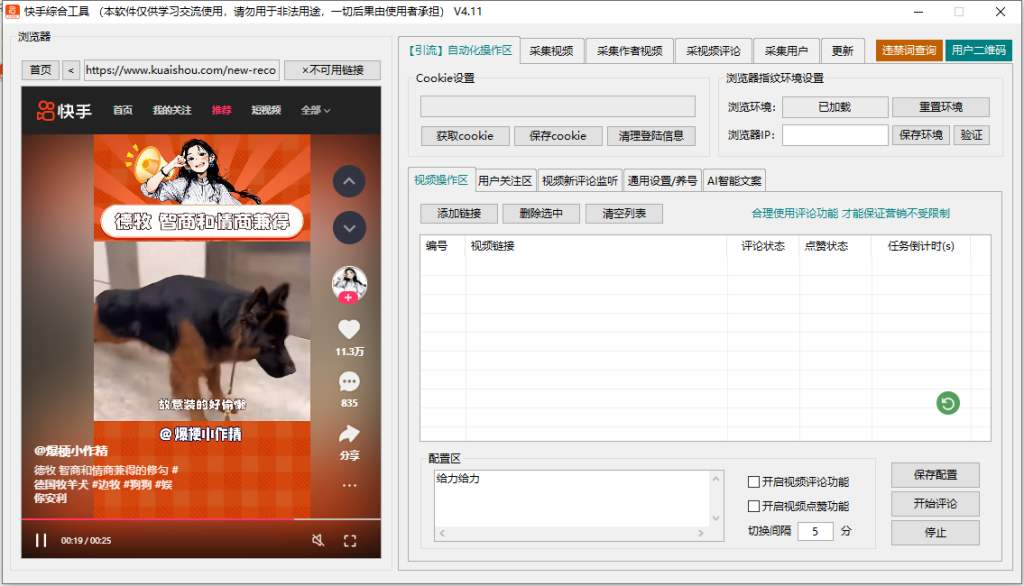Unmute the video with speaker icon
Image resolution: width=1024 pixels, height=586 pixels.
pyautogui.click(x=318, y=540)
